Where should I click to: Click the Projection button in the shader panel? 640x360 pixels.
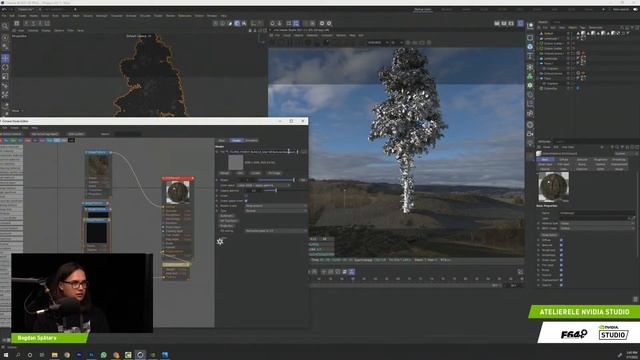[227, 226]
